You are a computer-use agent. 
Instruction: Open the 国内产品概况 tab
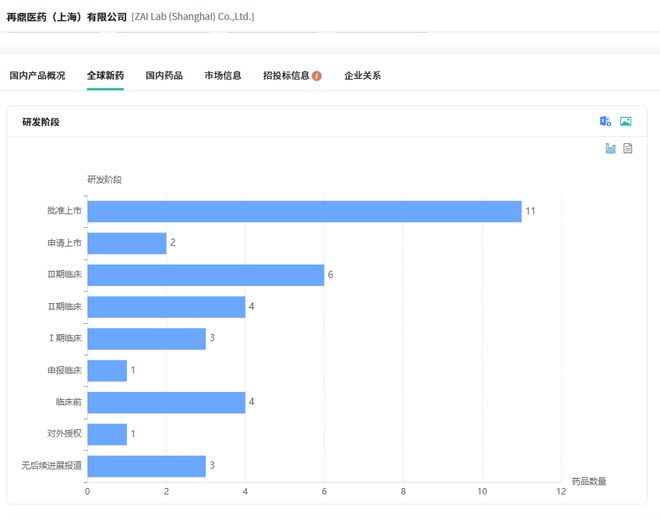[37, 75]
